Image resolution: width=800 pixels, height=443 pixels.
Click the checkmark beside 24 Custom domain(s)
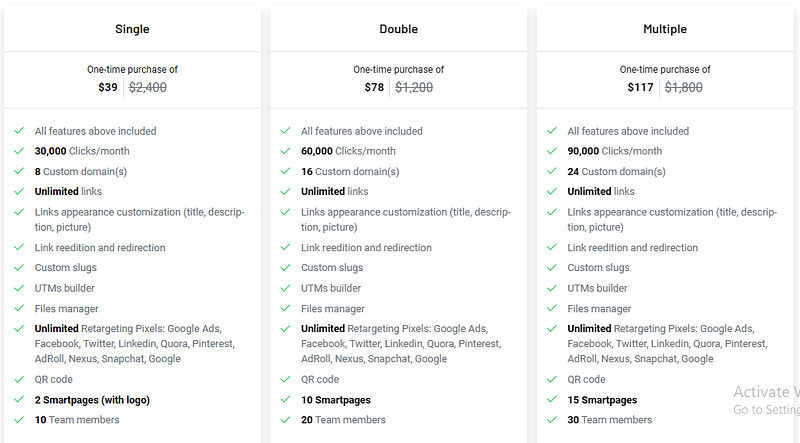(x=552, y=171)
